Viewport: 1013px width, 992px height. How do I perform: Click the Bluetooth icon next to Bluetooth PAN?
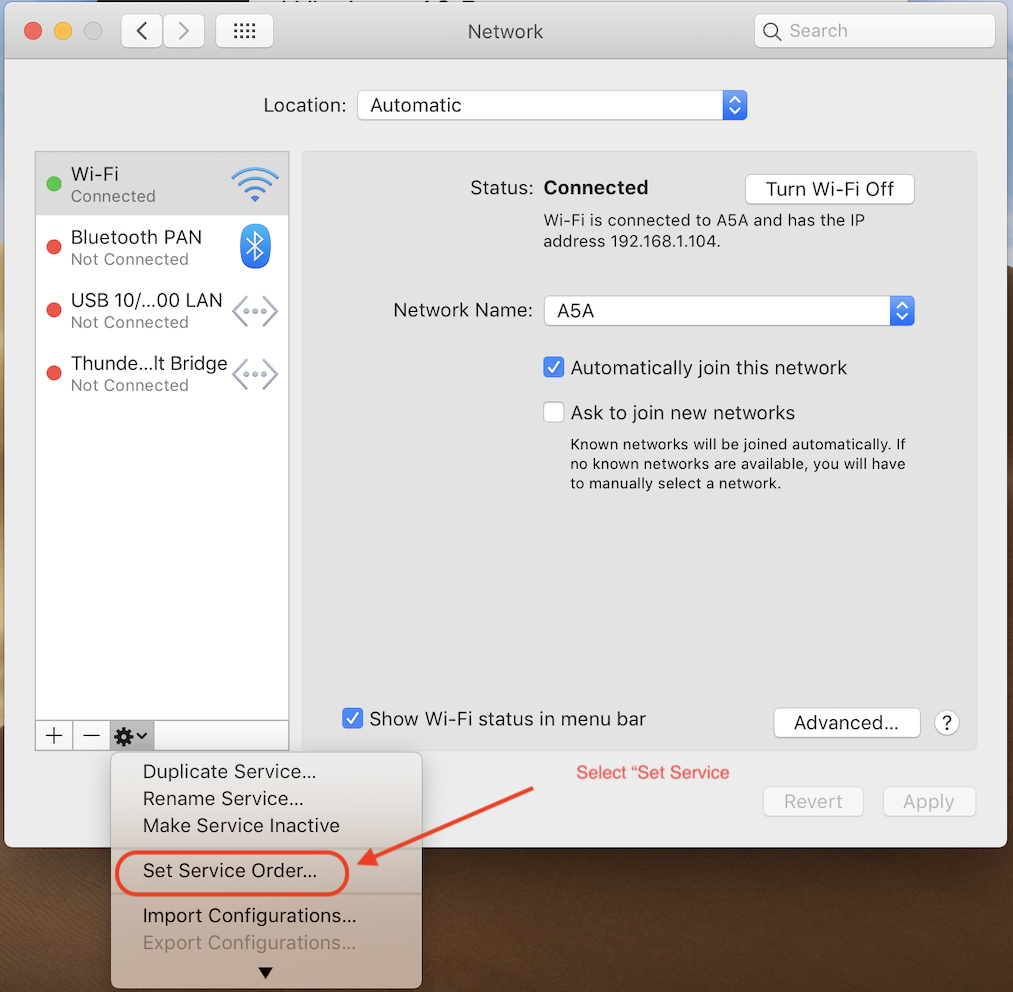pos(255,246)
